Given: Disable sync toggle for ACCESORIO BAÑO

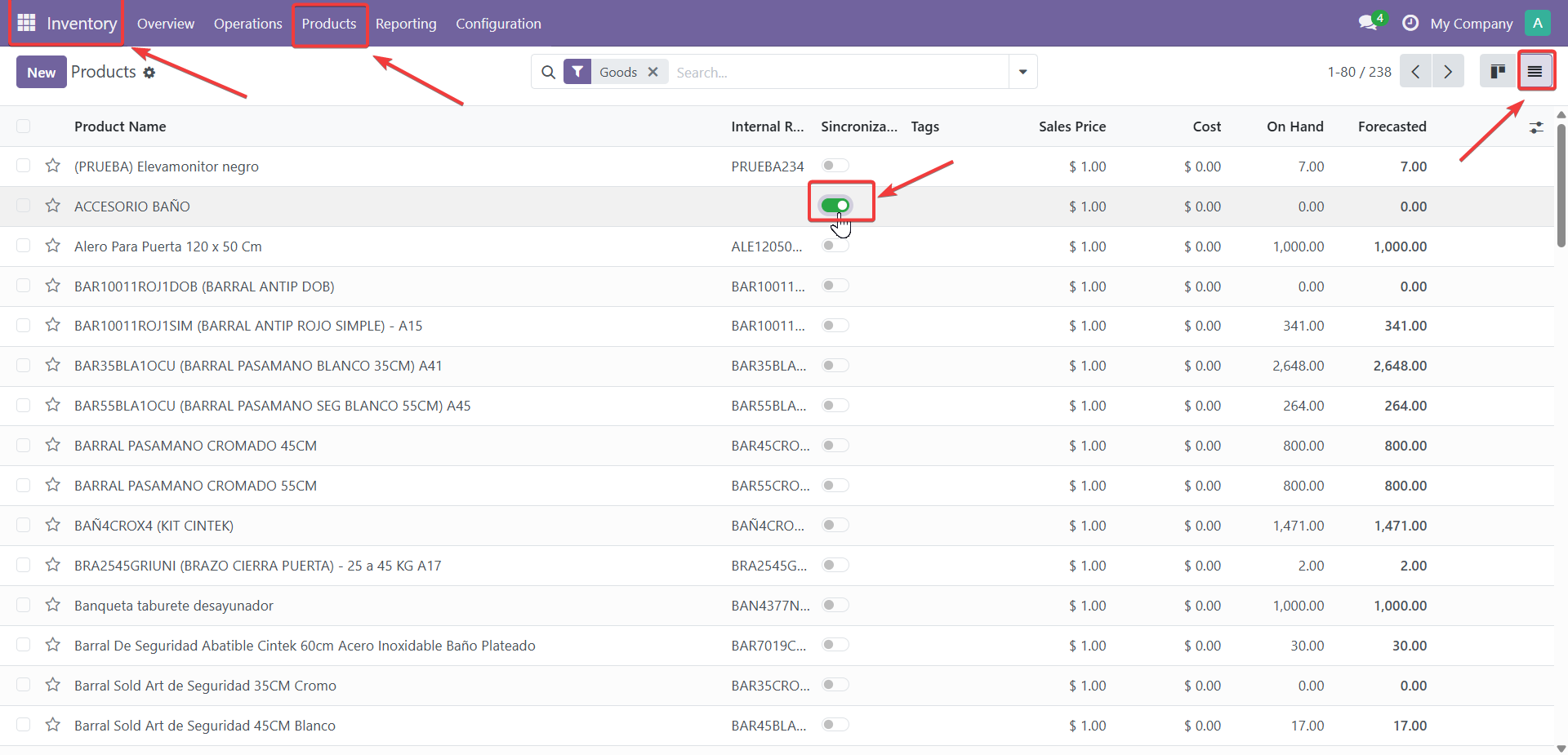Looking at the screenshot, I should tap(835, 206).
